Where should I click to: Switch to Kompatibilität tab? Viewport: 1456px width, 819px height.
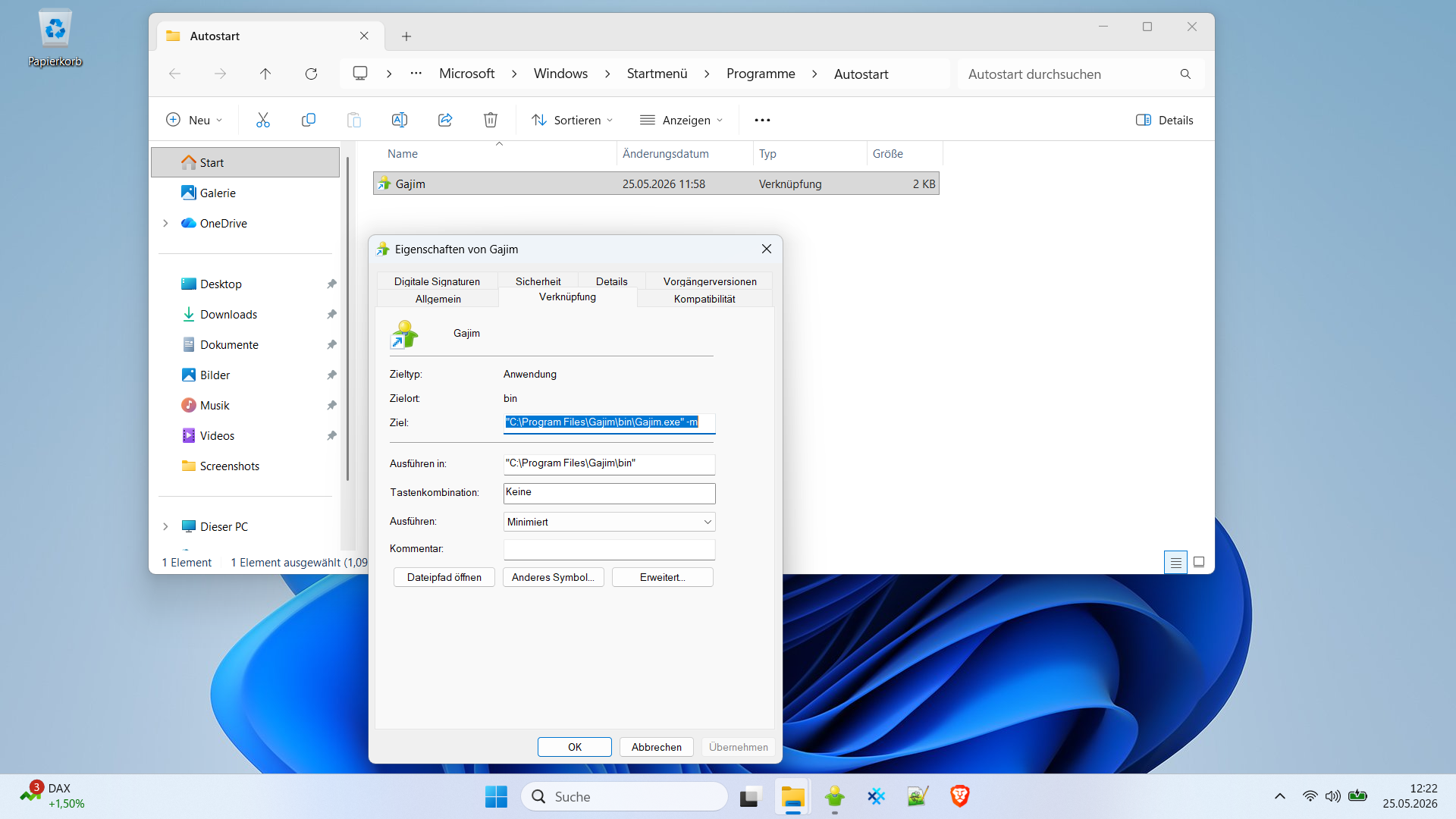pos(704,299)
